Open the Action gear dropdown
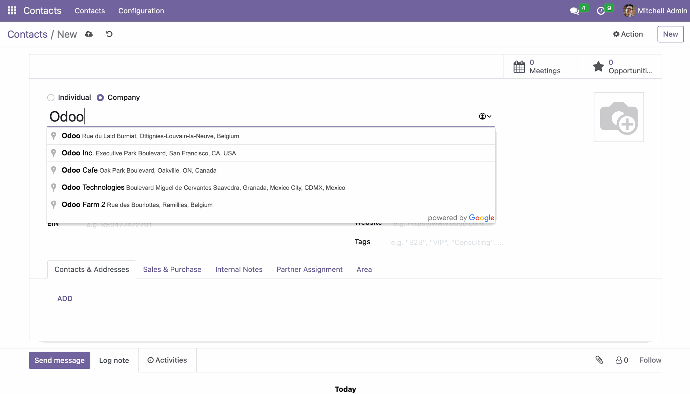Viewport: 690px width, 394px height. [628, 34]
